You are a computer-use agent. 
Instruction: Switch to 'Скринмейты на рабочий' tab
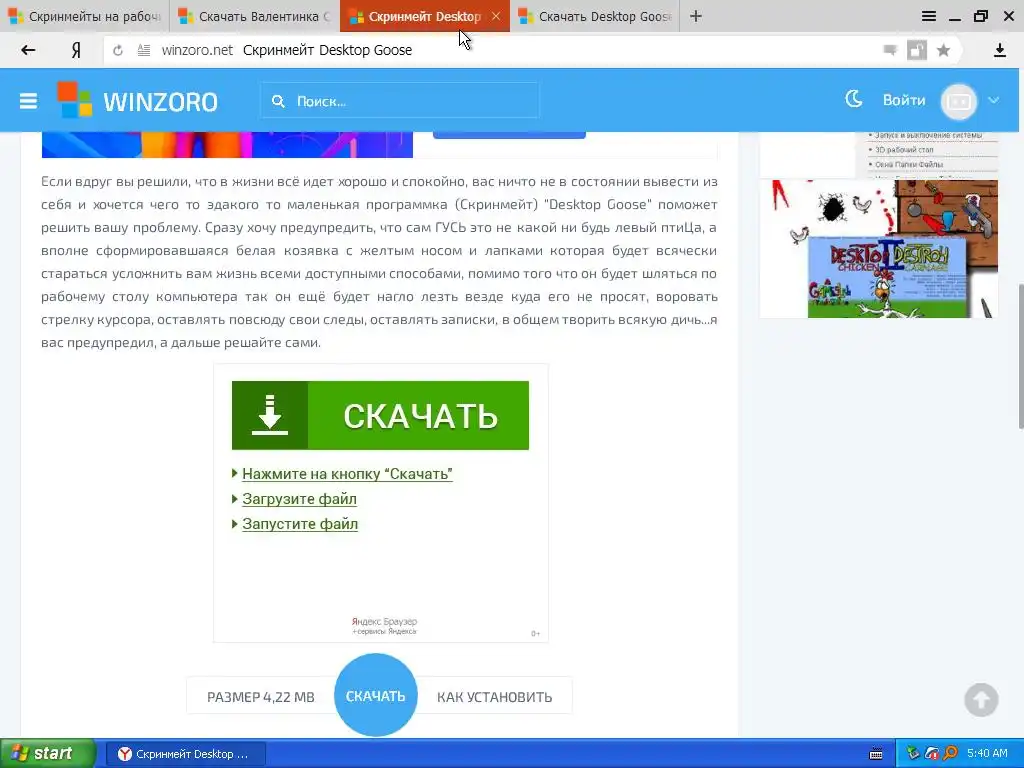tap(85, 16)
